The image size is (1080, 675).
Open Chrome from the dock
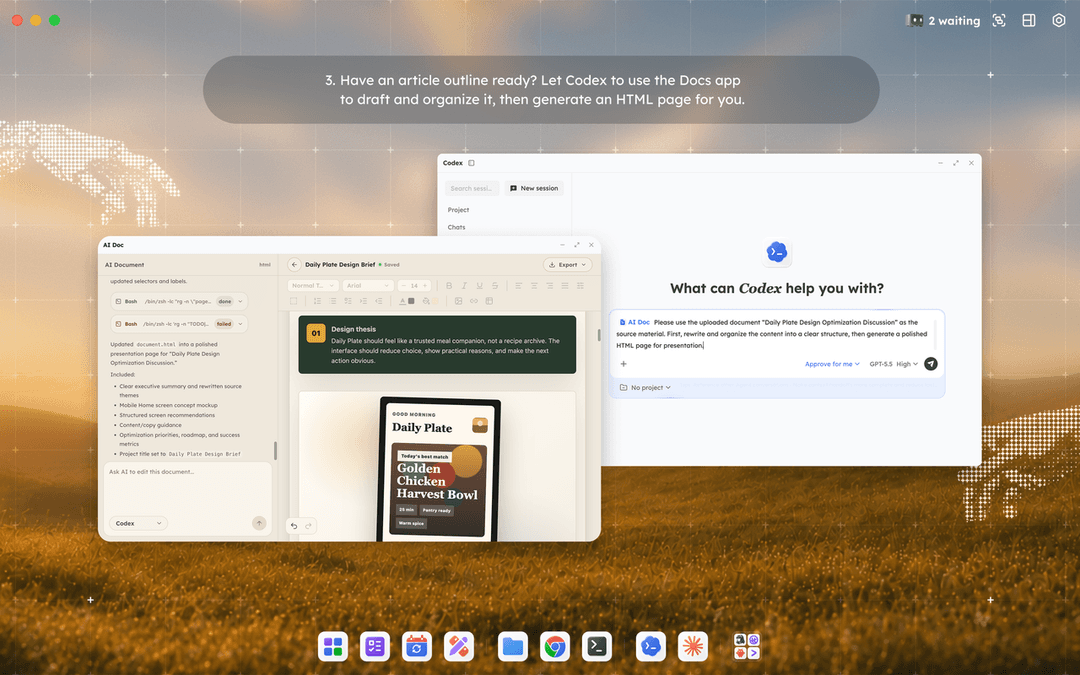pyautogui.click(x=554, y=647)
